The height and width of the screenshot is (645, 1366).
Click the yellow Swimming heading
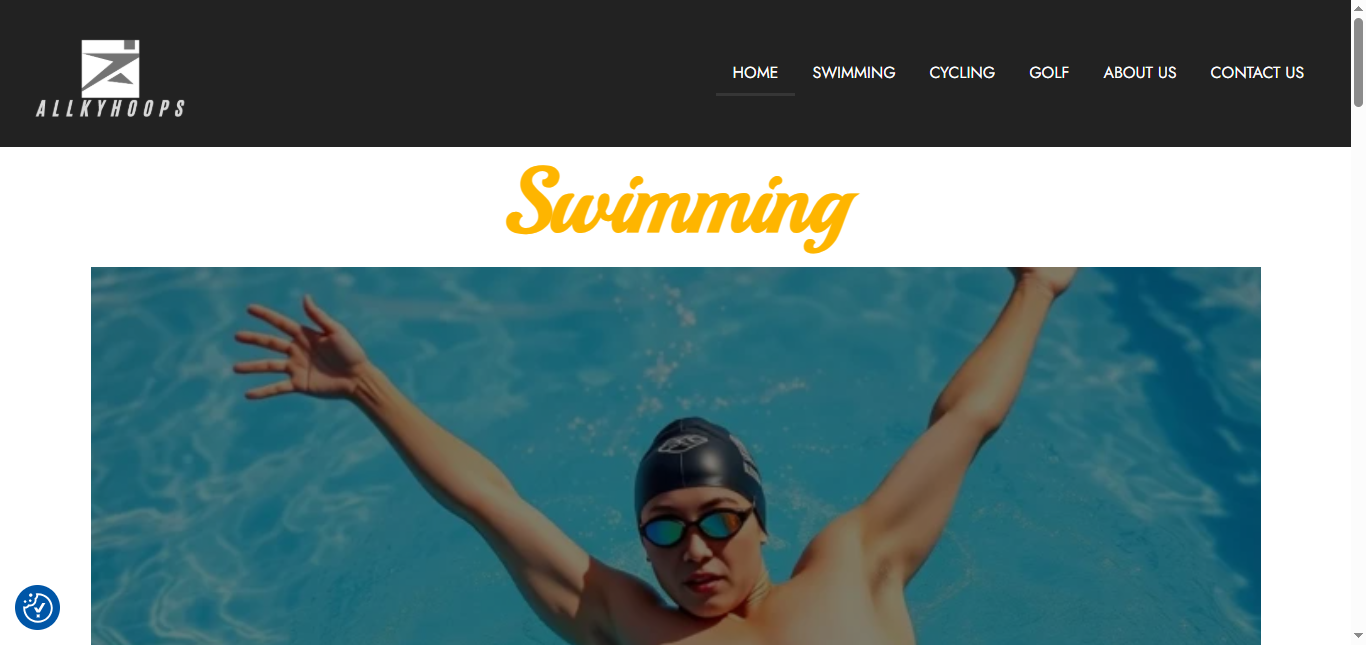[682, 207]
